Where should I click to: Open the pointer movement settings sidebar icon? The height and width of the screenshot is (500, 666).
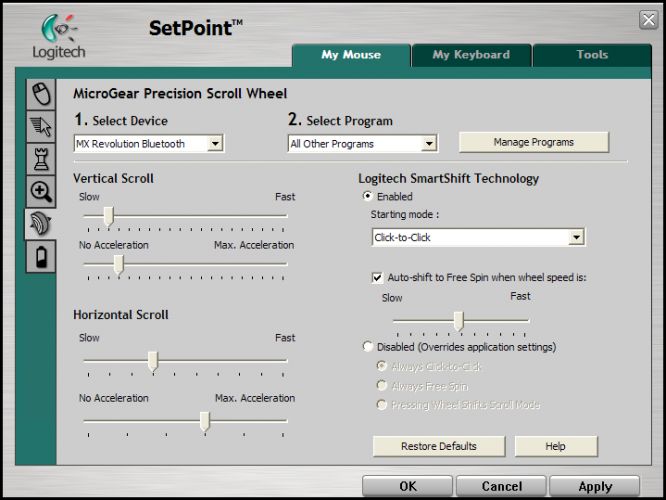pos(41,127)
